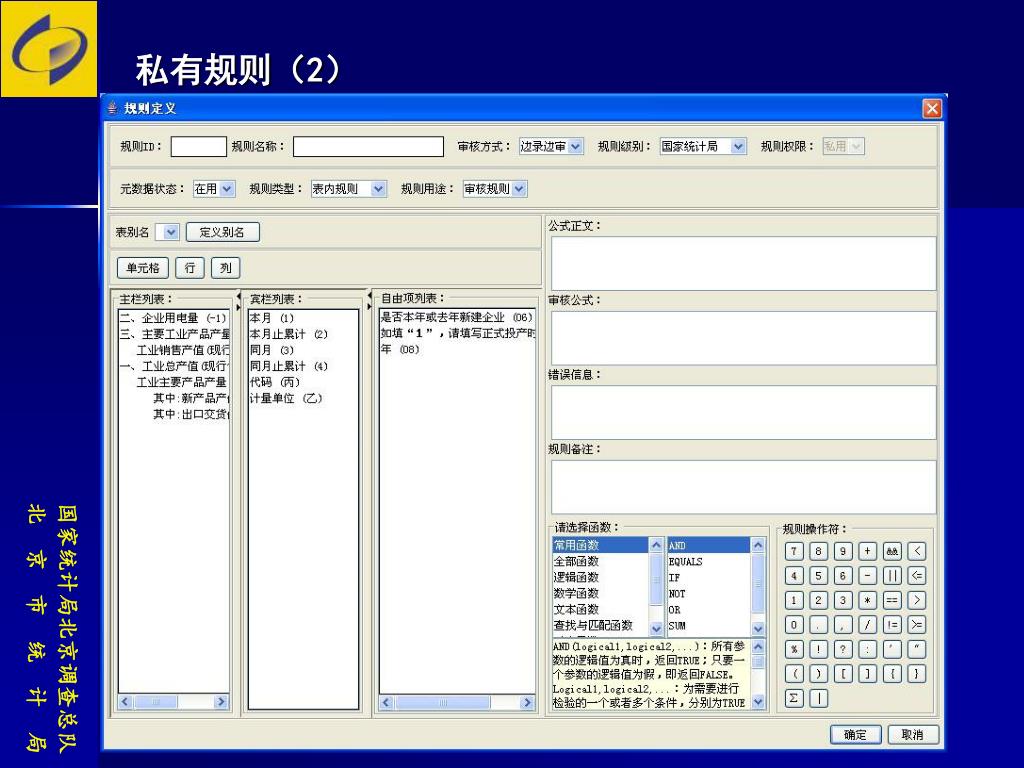Select 二、企业用电量 in 主栏列表
This screenshot has height=768, width=1024.
tap(174, 318)
